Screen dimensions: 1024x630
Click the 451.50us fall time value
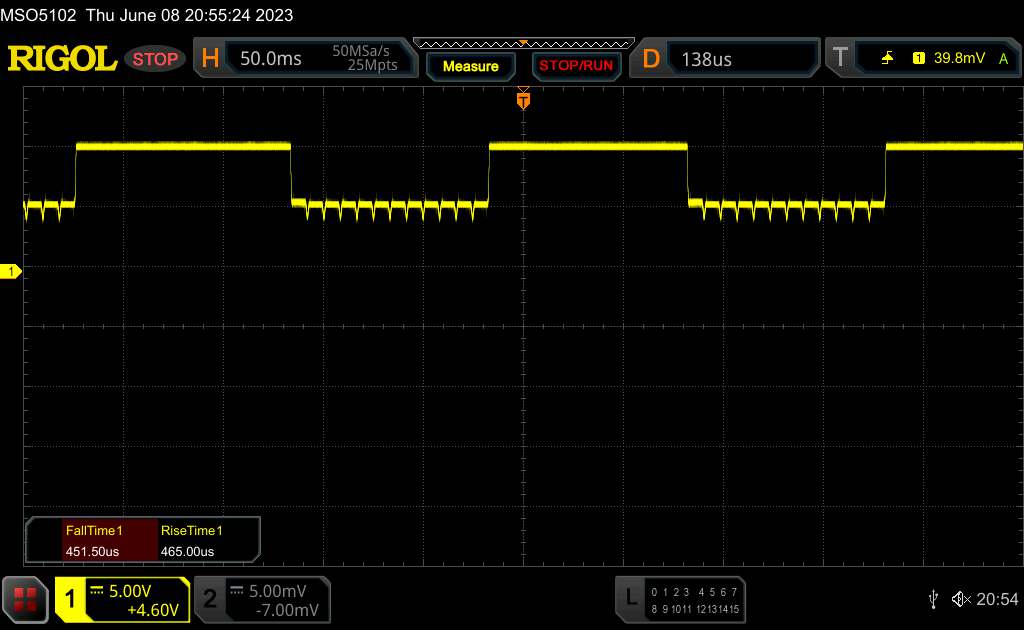92,551
